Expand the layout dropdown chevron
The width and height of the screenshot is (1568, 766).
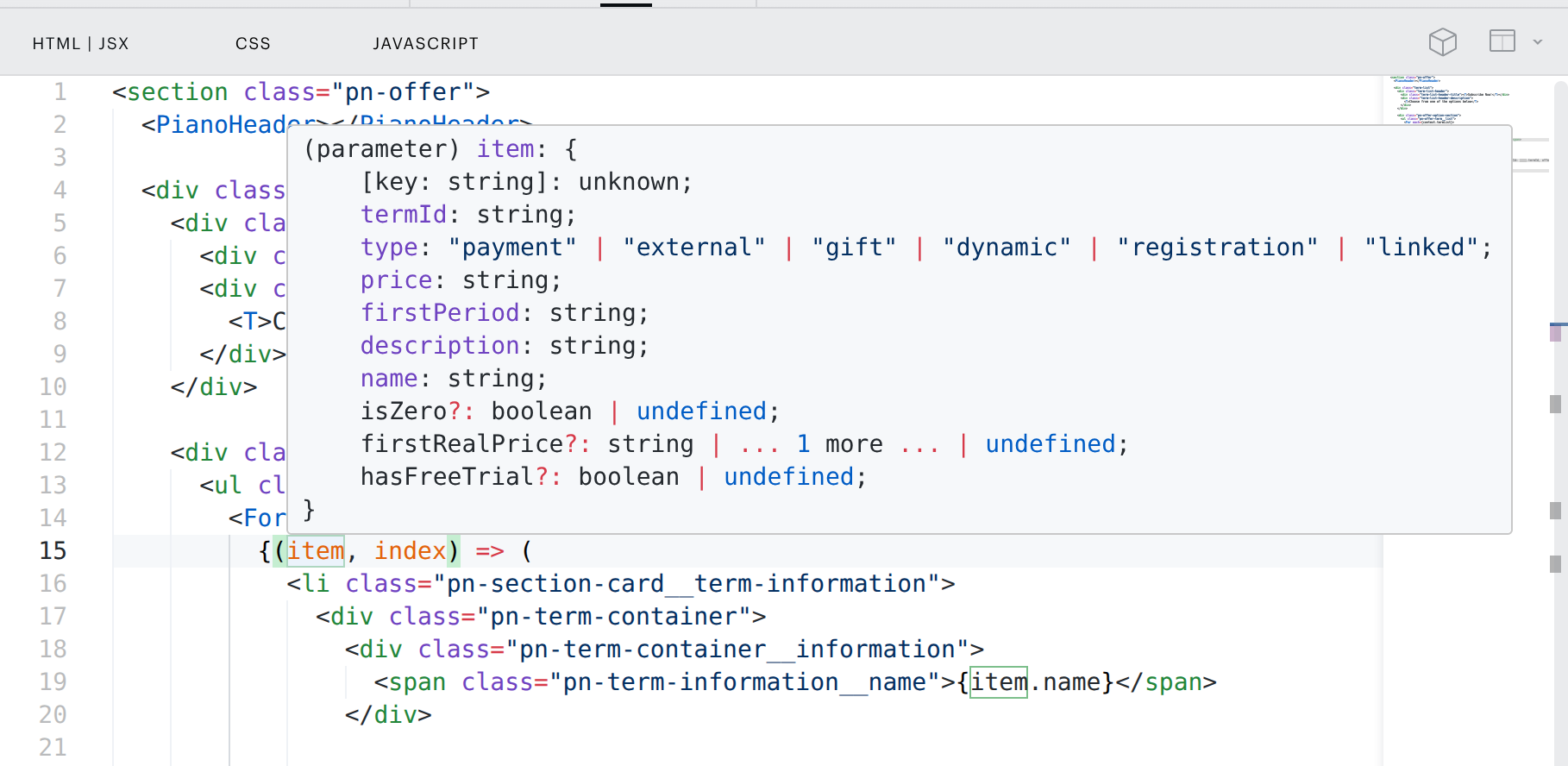click(1537, 41)
